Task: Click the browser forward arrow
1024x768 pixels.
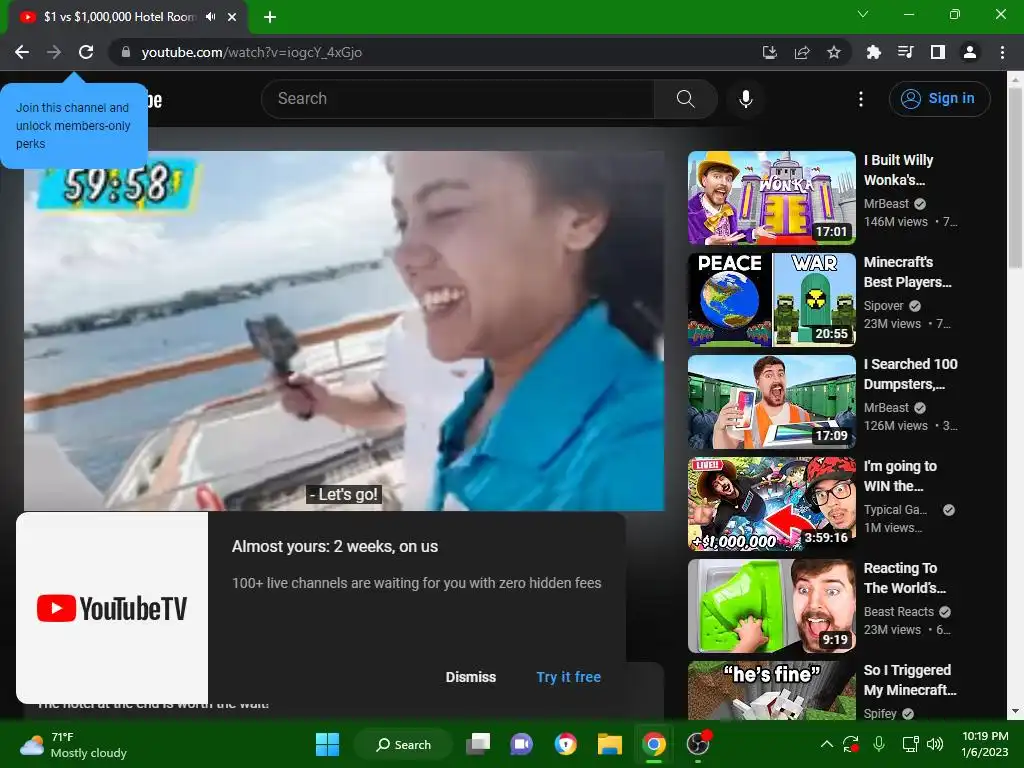Action: pyautogui.click(x=54, y=52)
